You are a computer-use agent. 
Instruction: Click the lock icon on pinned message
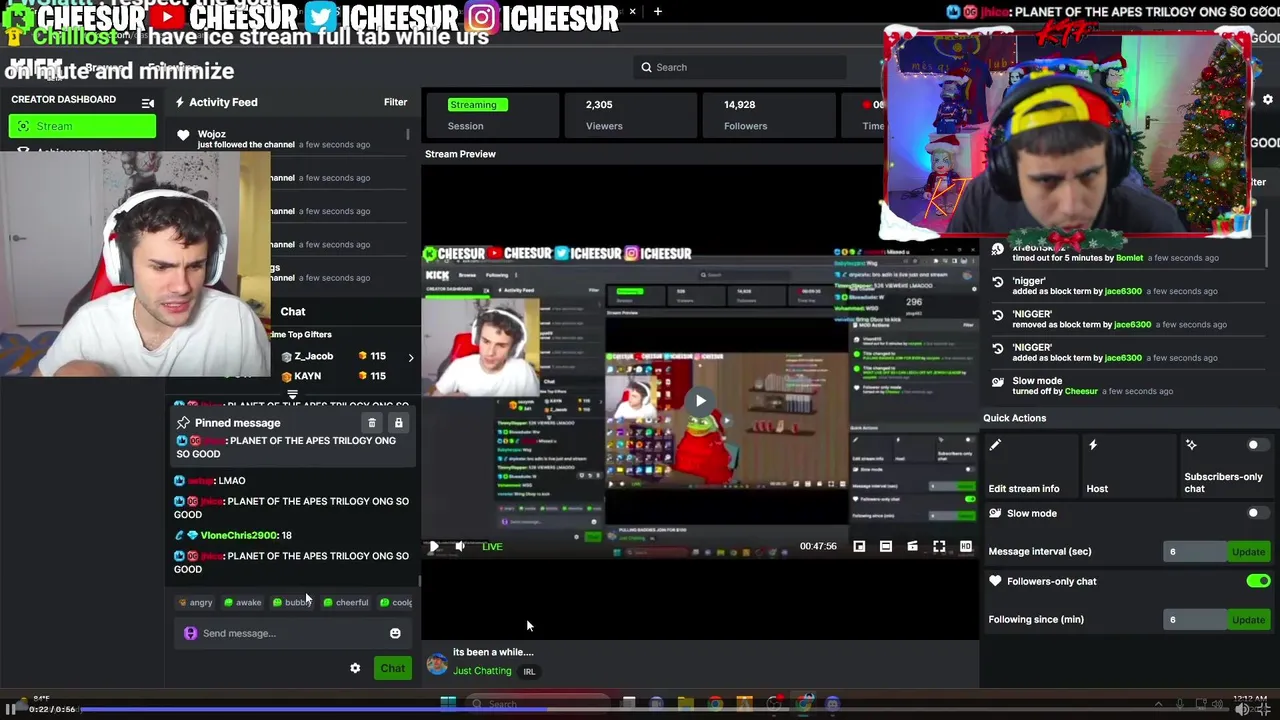(x=398, y=423)
